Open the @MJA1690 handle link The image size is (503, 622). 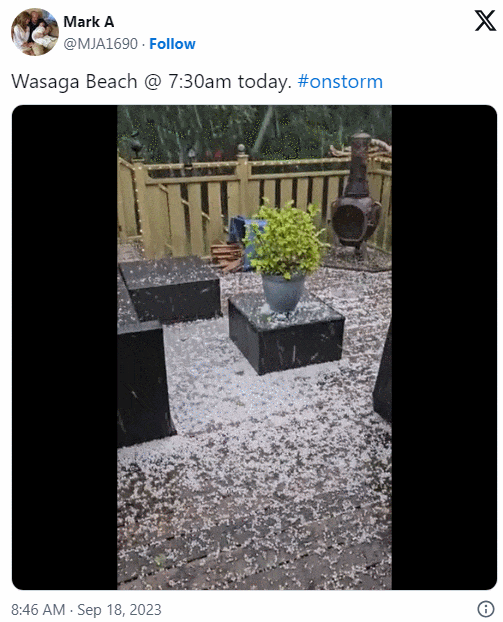(x=101, y=44)
